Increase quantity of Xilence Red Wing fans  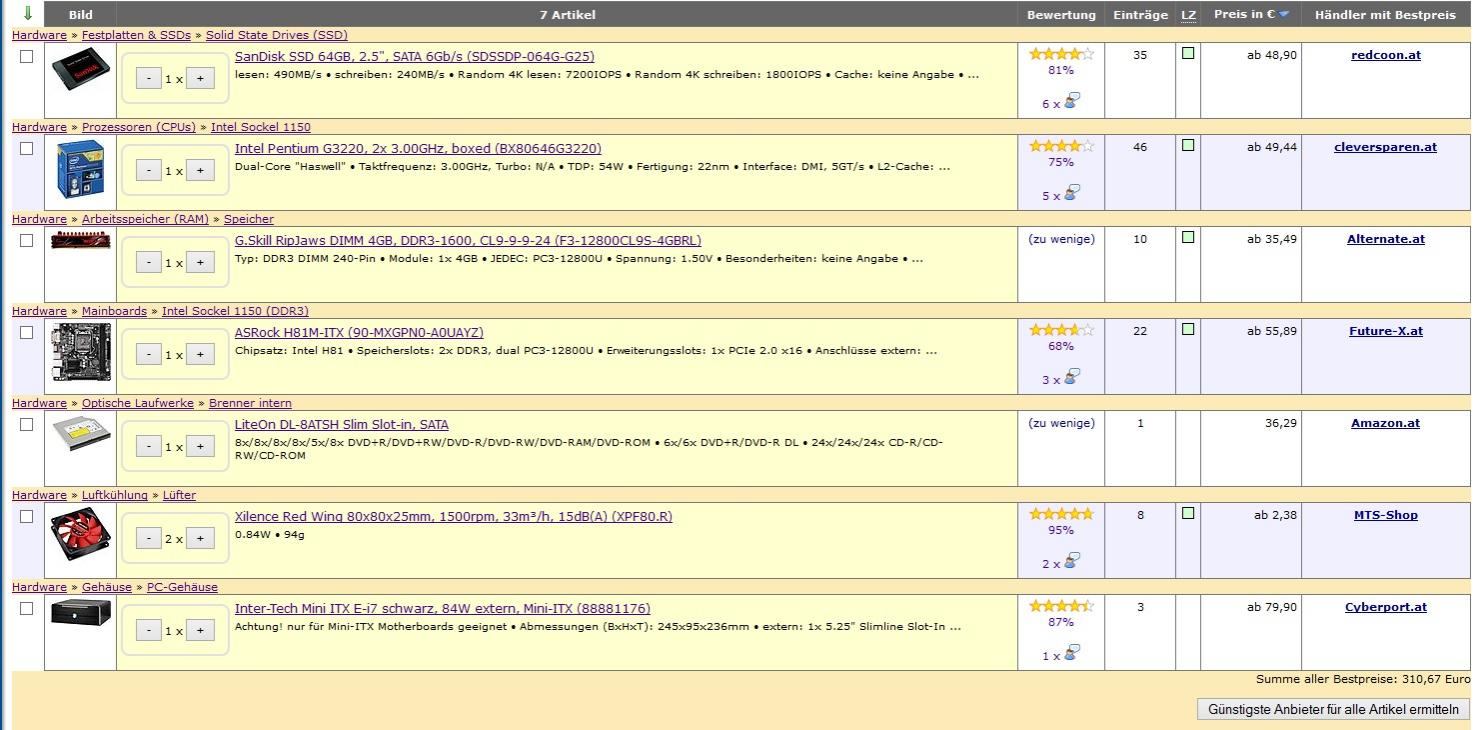[200, 538]
